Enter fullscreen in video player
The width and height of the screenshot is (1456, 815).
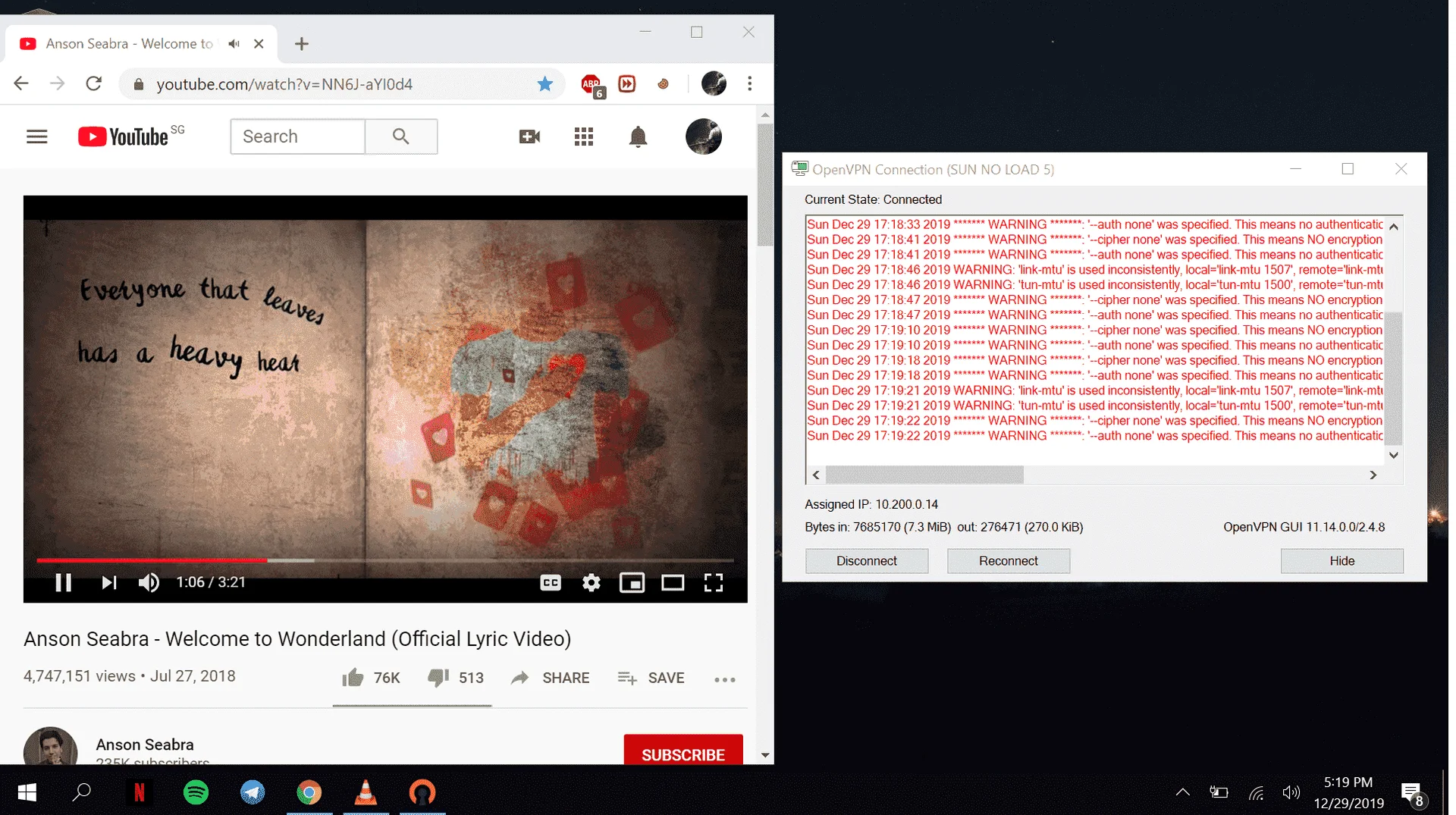point(714,582)
